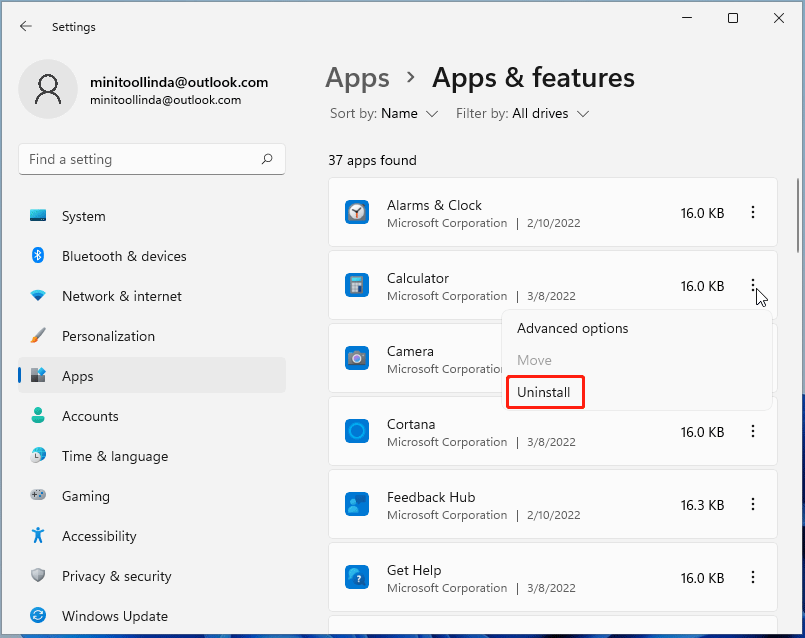Click the System monitor icon in the sidebar
This screenshot has height=638, width=805.
(38, 216)
